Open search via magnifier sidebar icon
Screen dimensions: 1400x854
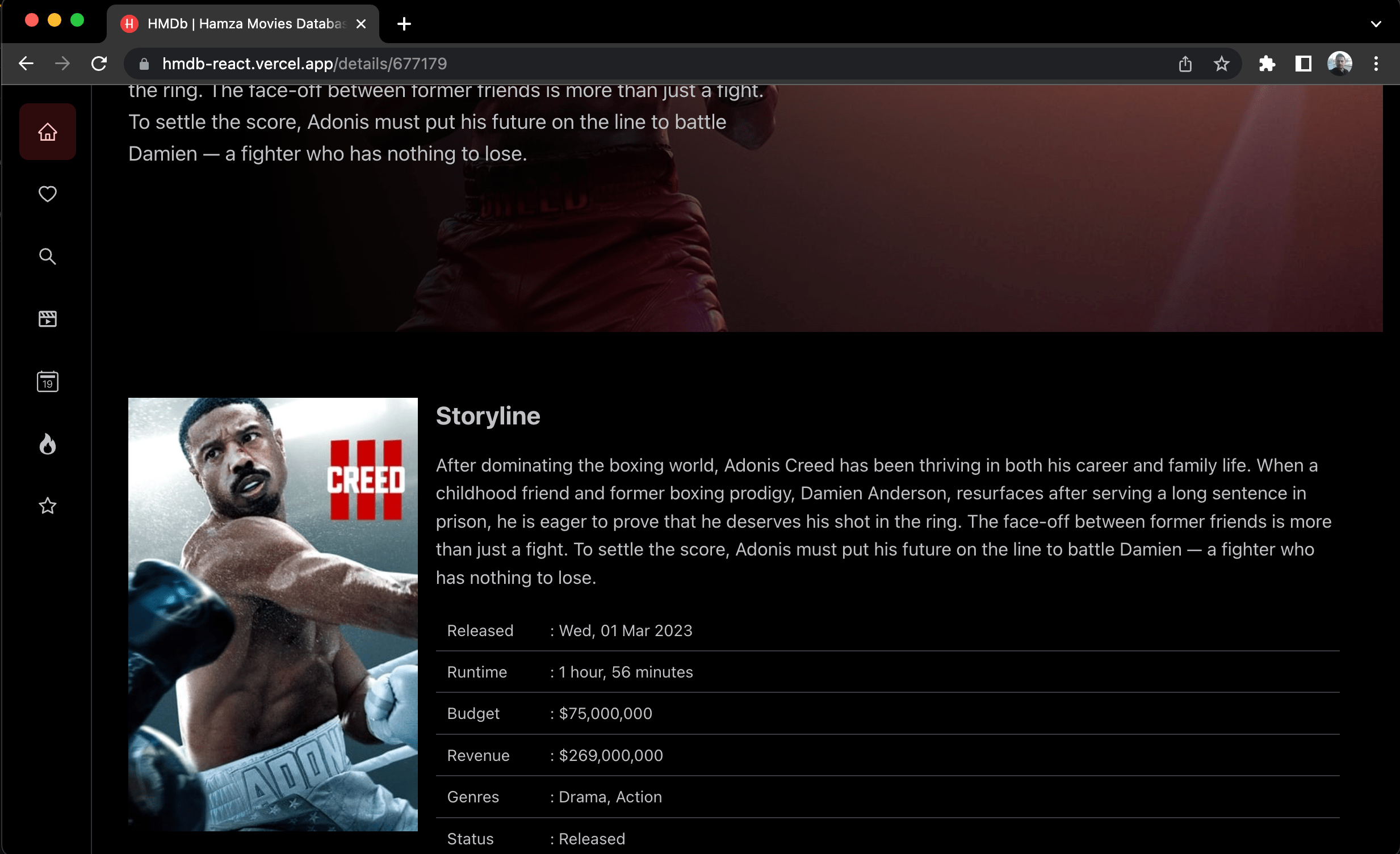(x=48, y=256)
